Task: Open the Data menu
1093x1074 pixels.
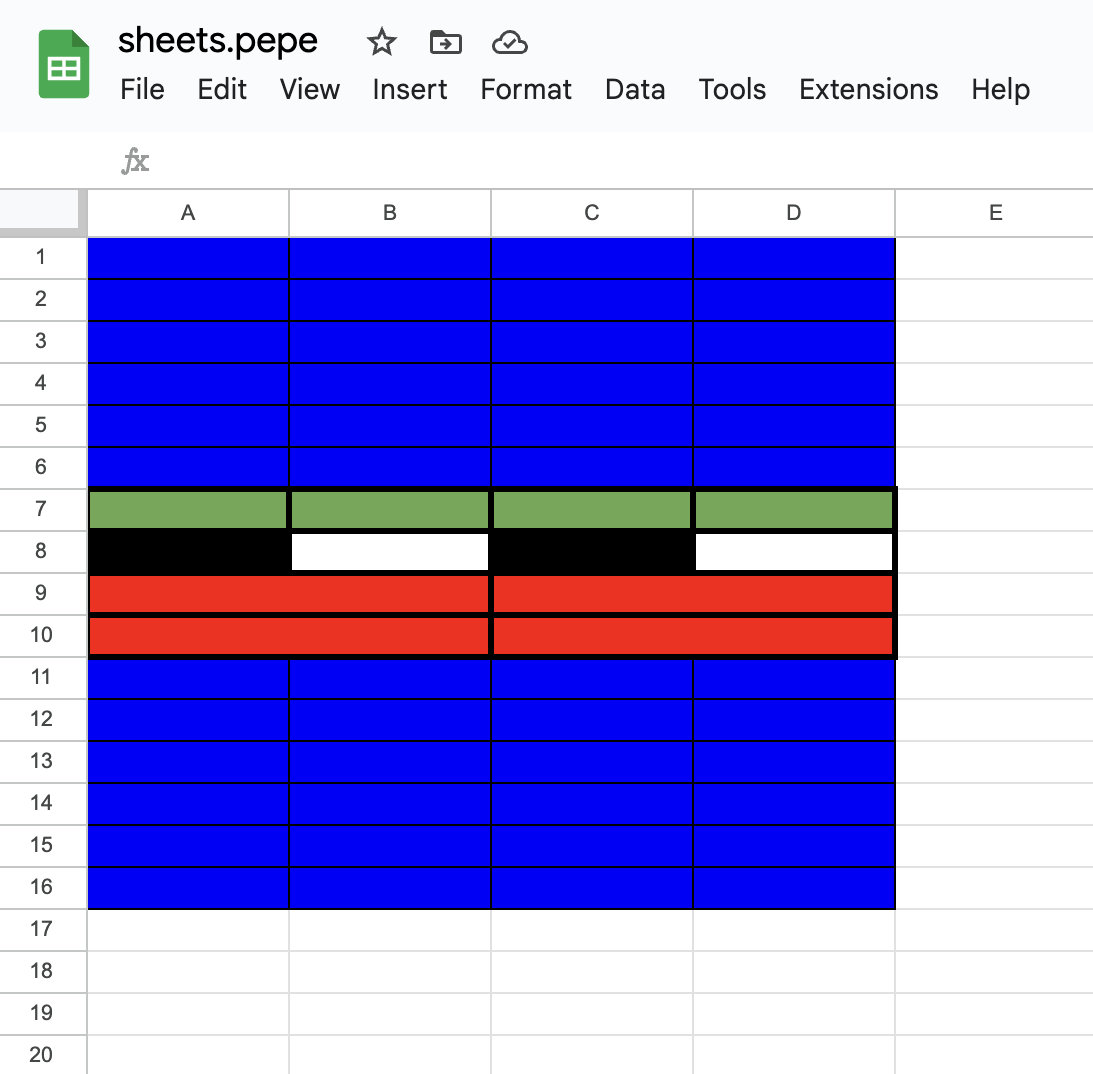Action: tap(635, 89)
